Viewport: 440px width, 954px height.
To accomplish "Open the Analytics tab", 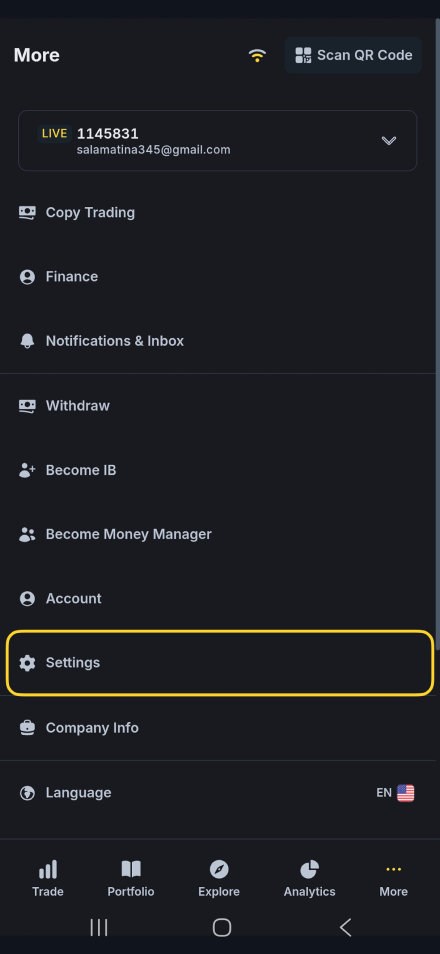I will (x=309, y=879).
